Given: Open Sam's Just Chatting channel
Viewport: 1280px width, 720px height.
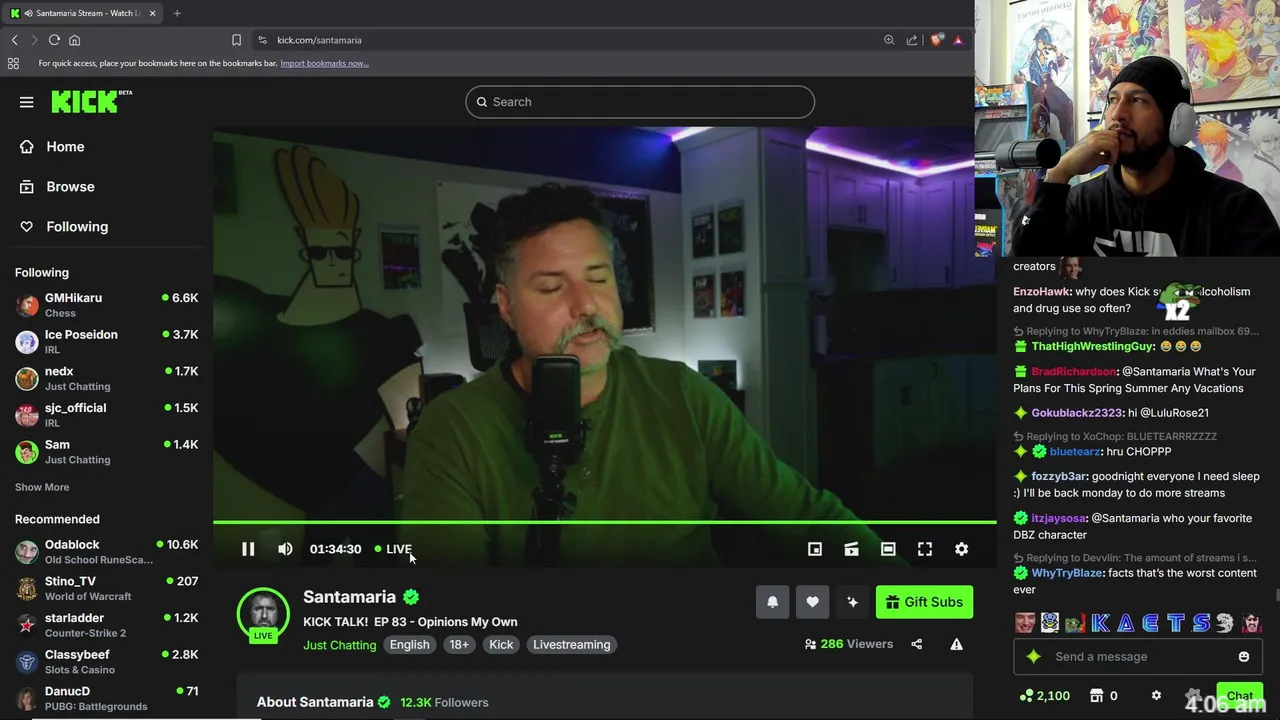Looking at the screenshot, I should (106, 452).
